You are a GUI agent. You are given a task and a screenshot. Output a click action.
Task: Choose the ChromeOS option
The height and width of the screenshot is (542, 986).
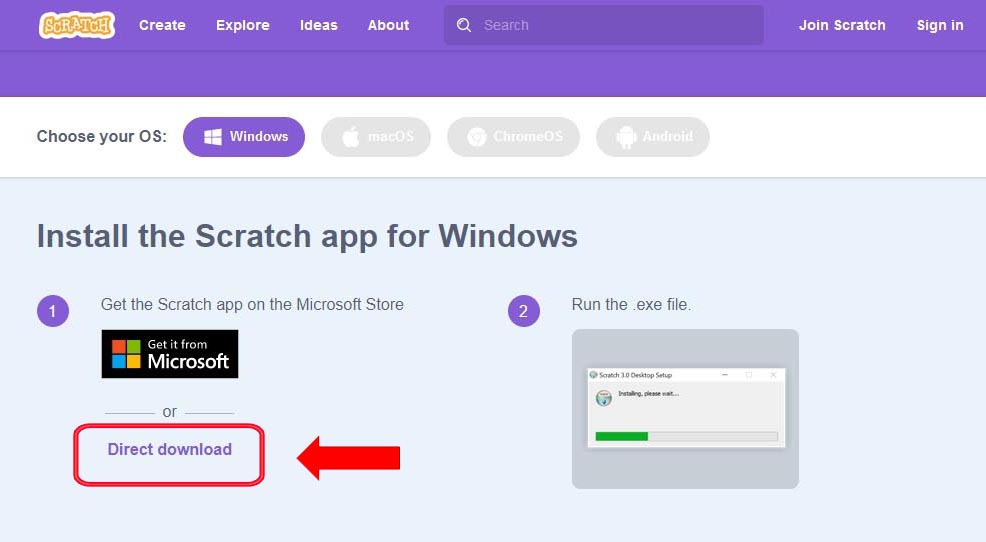click(513, 137)
